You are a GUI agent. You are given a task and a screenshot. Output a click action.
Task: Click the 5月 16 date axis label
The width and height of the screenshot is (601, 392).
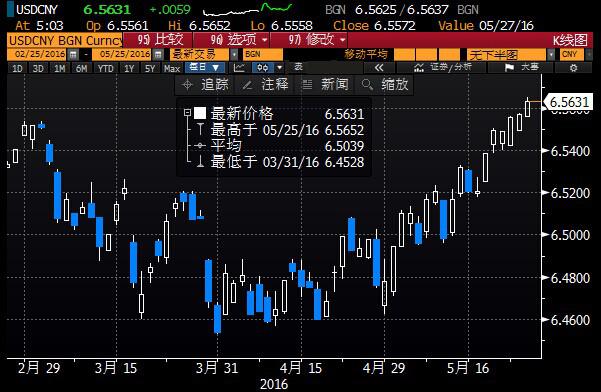coord(468,368)
